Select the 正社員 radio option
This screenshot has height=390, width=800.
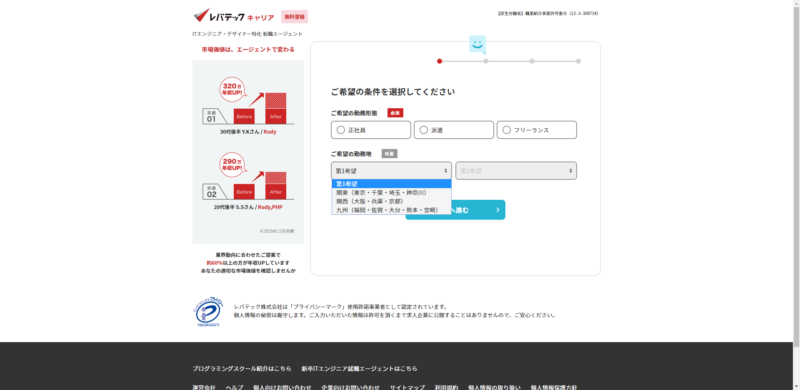click(x=371, y=130)
